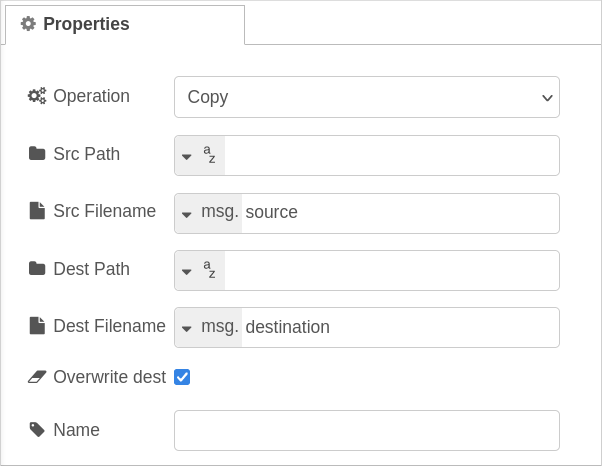Click the Name tag icon
Screen dimensions: 602x466
(x=37, y=430)
